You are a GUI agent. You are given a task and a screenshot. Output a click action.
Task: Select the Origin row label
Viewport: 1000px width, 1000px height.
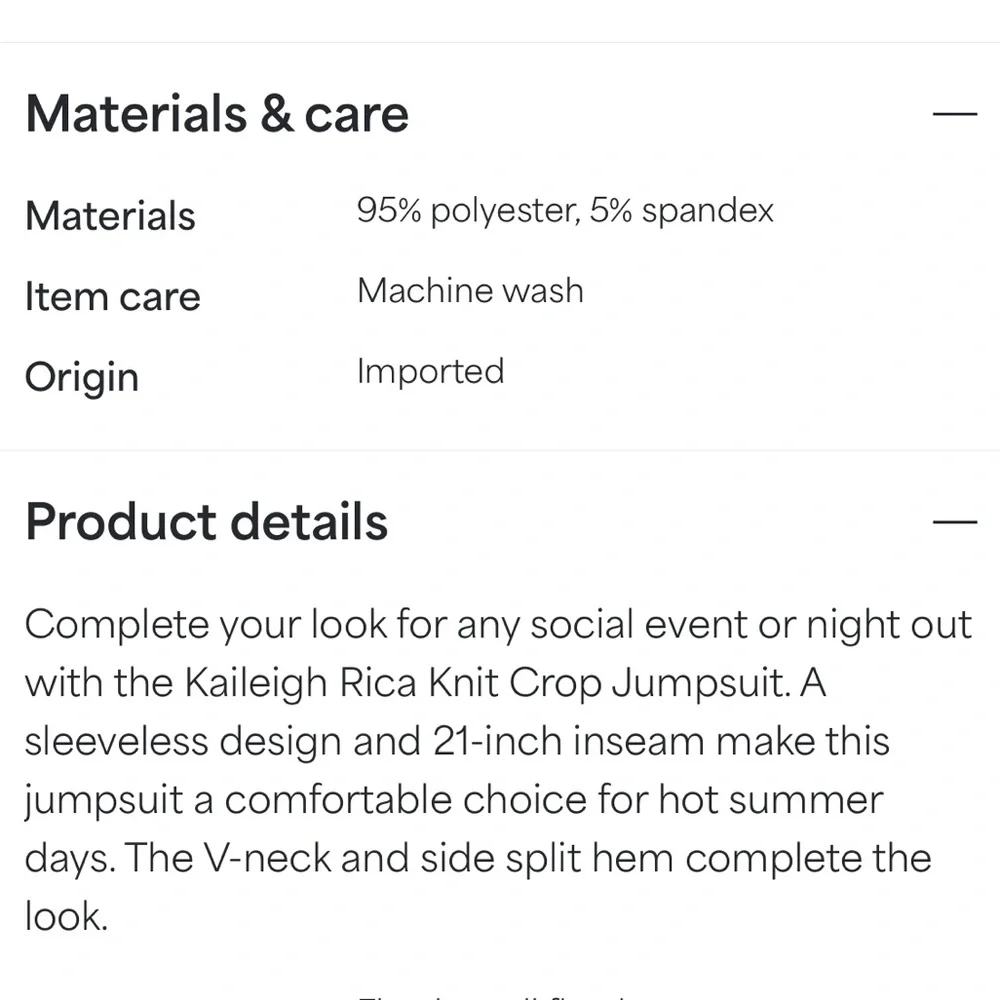[82, 377]
